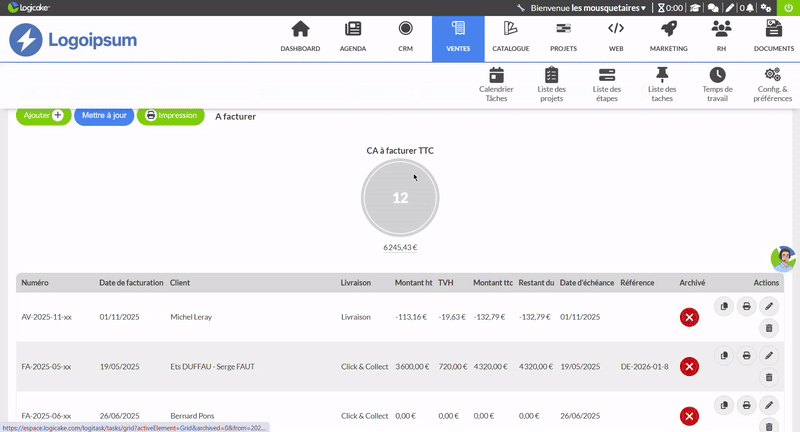Toggle archived status for Bernard Pons invoice
800x432 pixels.
(689, 415)
